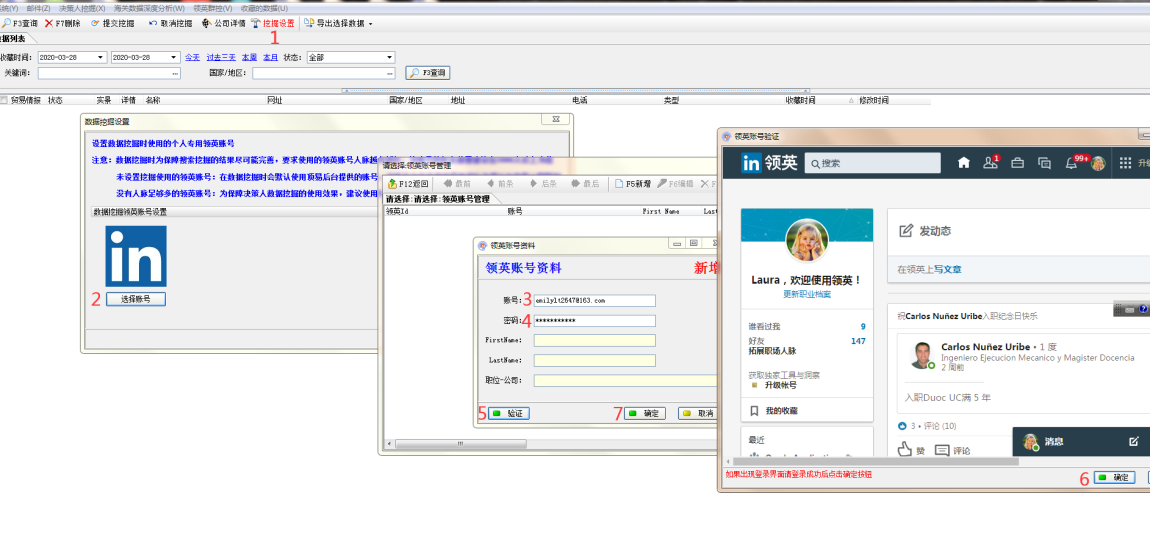Click 确定 in 领英账号资料 dialog

point(645,413)
